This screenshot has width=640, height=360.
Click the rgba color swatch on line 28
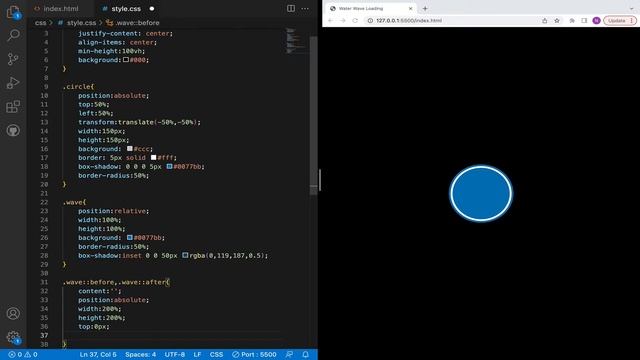pyautogui.click(x=185, y=256)
